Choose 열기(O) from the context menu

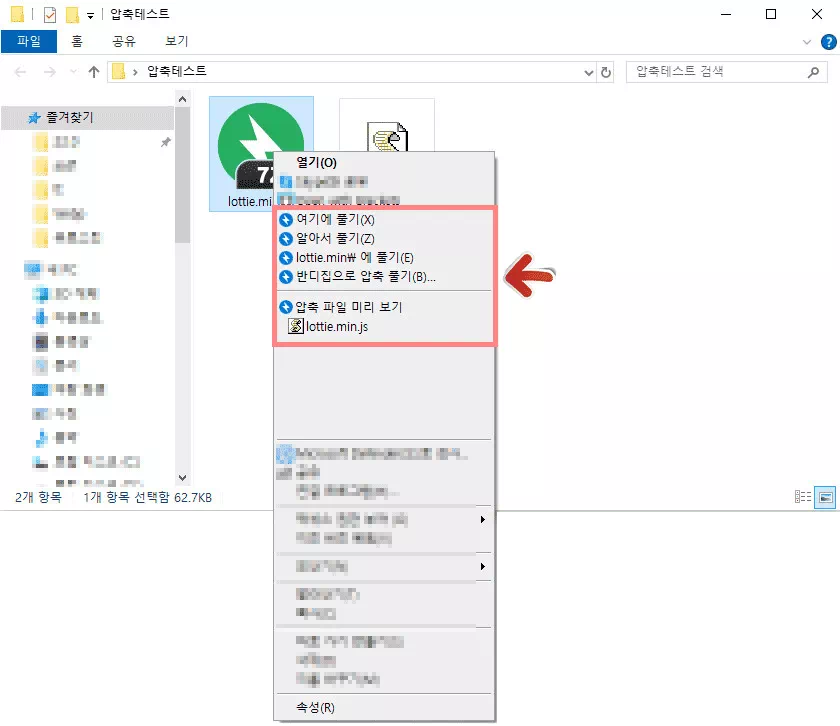coord(383,162)
